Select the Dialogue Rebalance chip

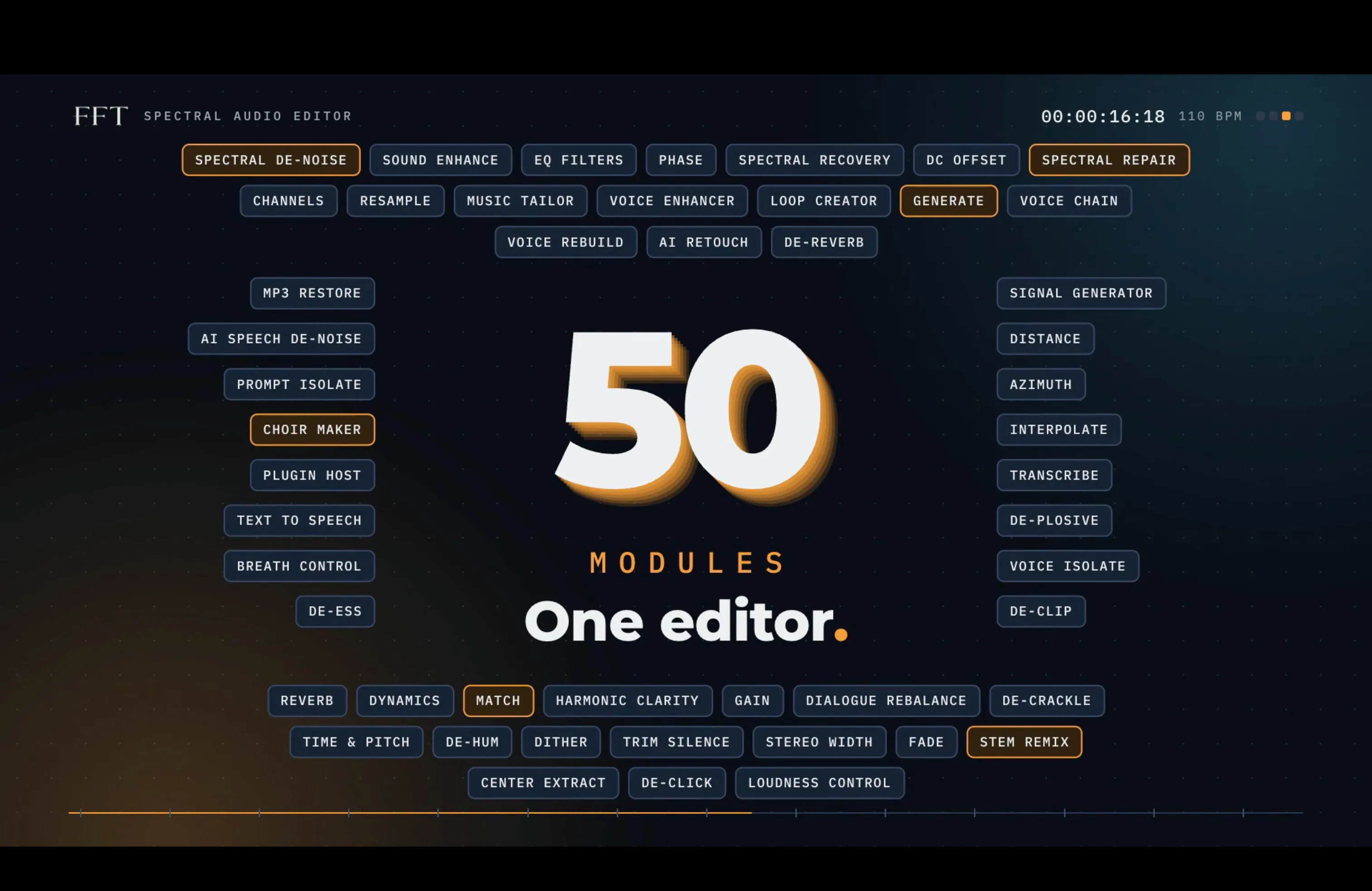[x=887, y=700]
